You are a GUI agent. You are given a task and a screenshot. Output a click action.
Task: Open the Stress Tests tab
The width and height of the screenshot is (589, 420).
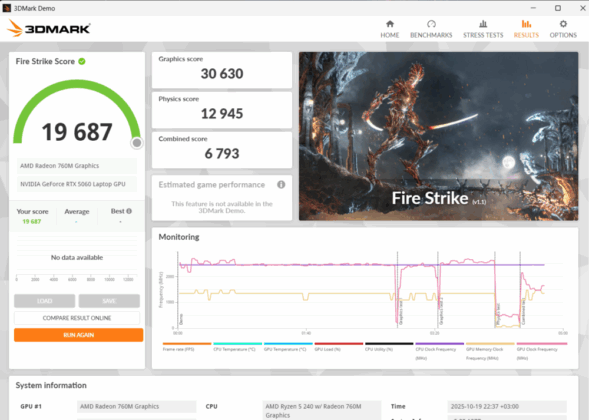pyautogui.click(x=483, y=29)
